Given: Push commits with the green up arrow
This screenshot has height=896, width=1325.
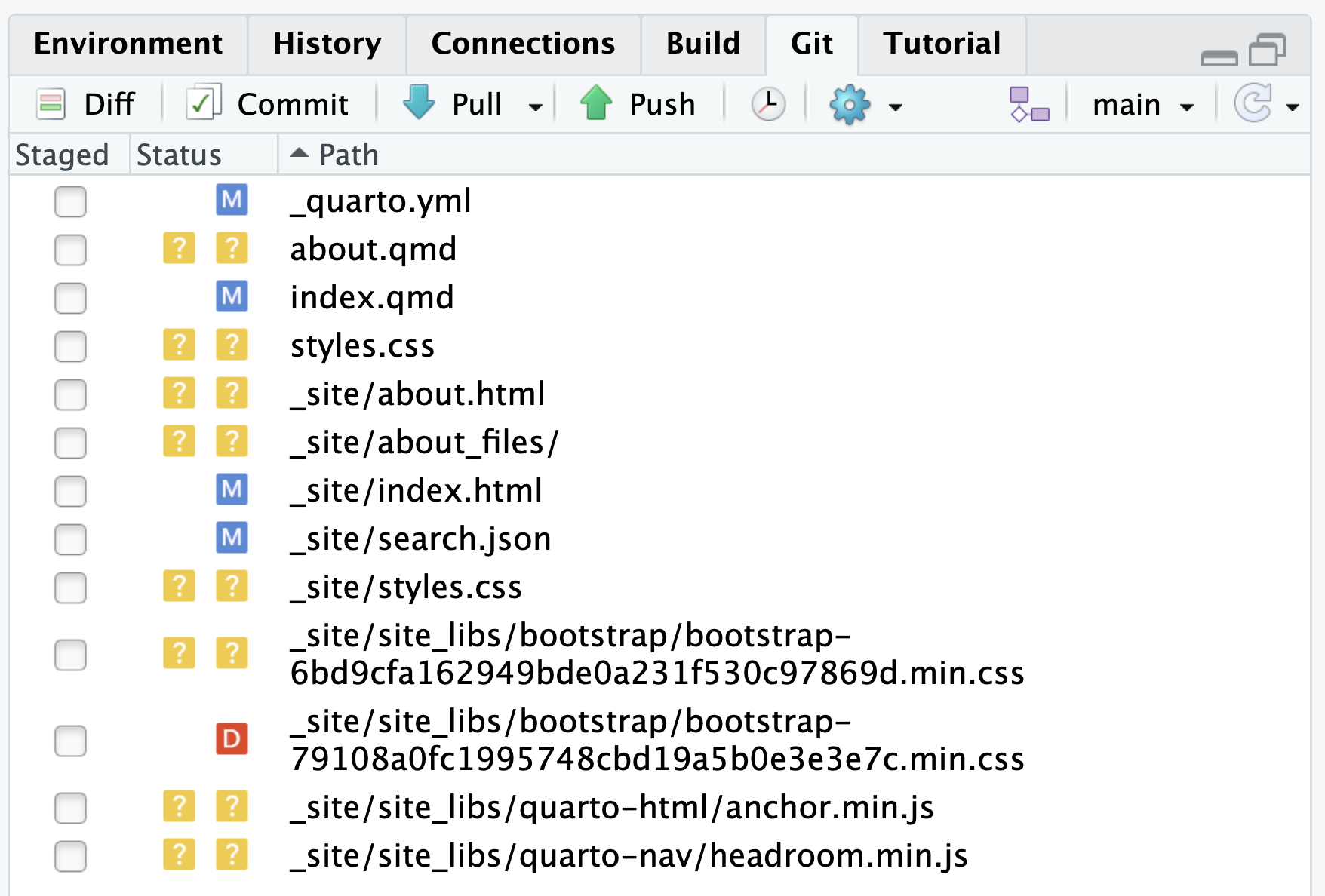Looking at the screenshot, I should point(596,103).
